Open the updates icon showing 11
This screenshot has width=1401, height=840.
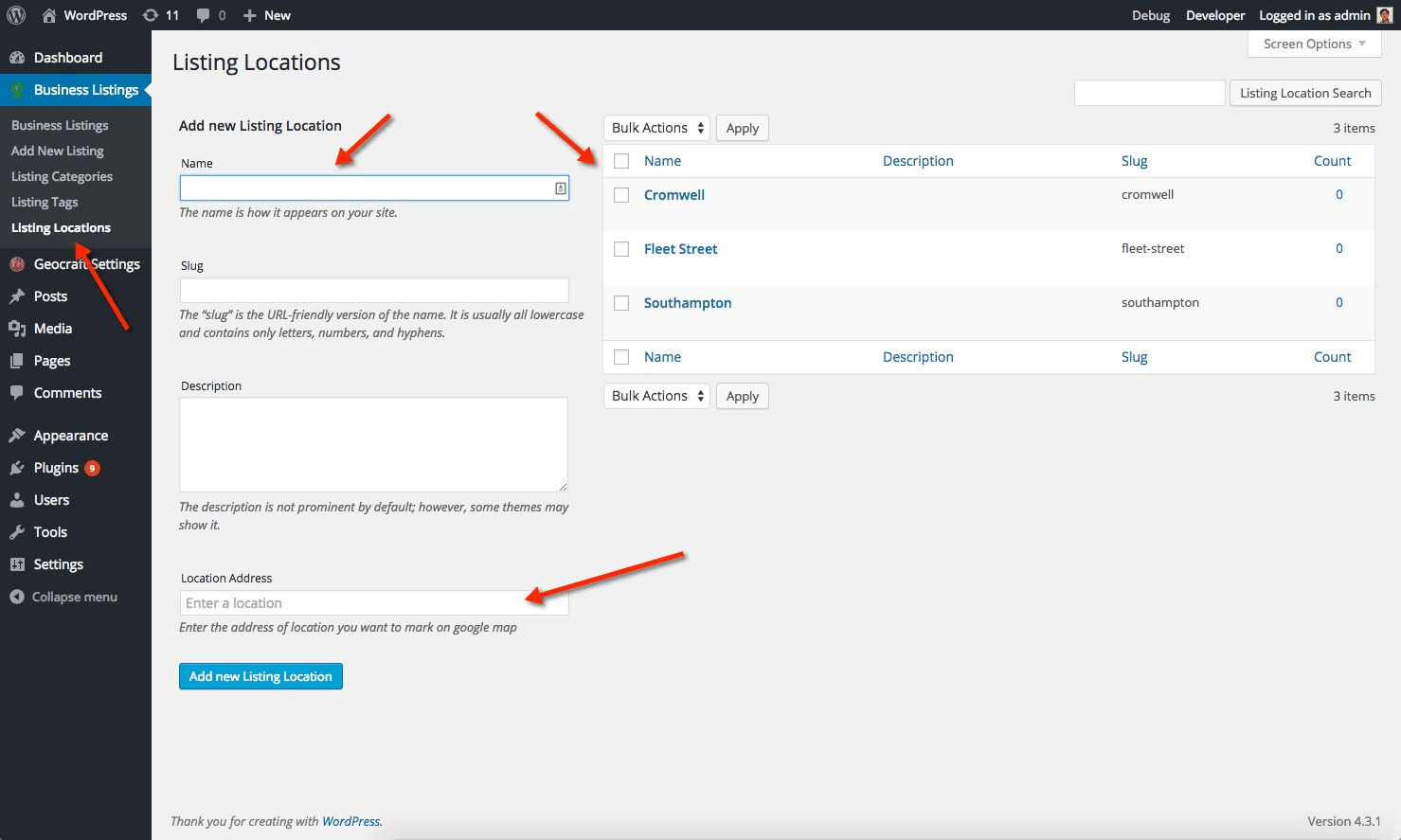(151, 15)
